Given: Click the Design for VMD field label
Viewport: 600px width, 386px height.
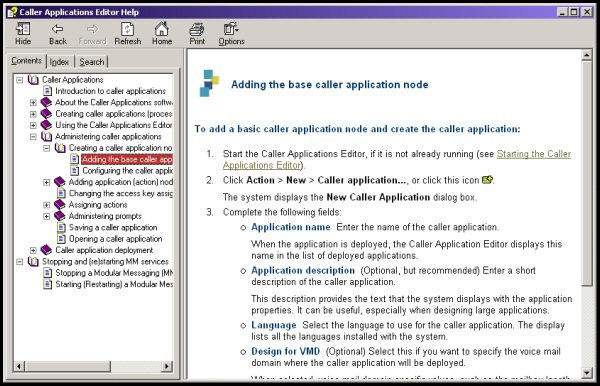Looking at the screenshot, I should pos(285,351).
